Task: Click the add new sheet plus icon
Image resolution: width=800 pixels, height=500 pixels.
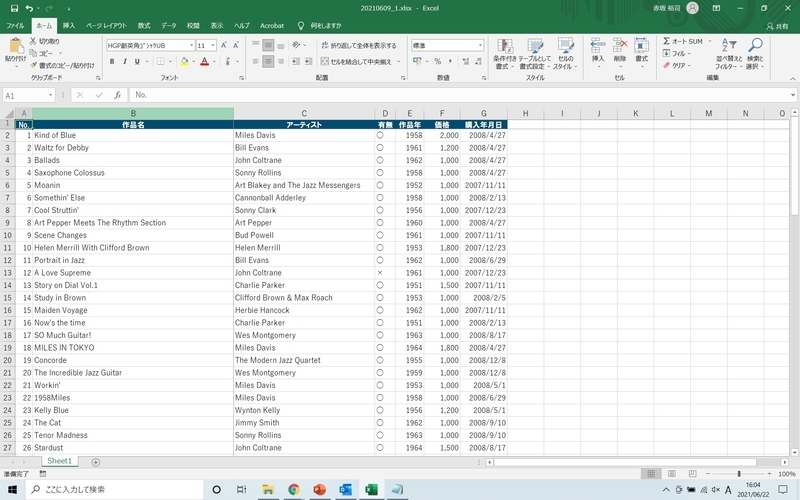Action: [x=95, y=462]
